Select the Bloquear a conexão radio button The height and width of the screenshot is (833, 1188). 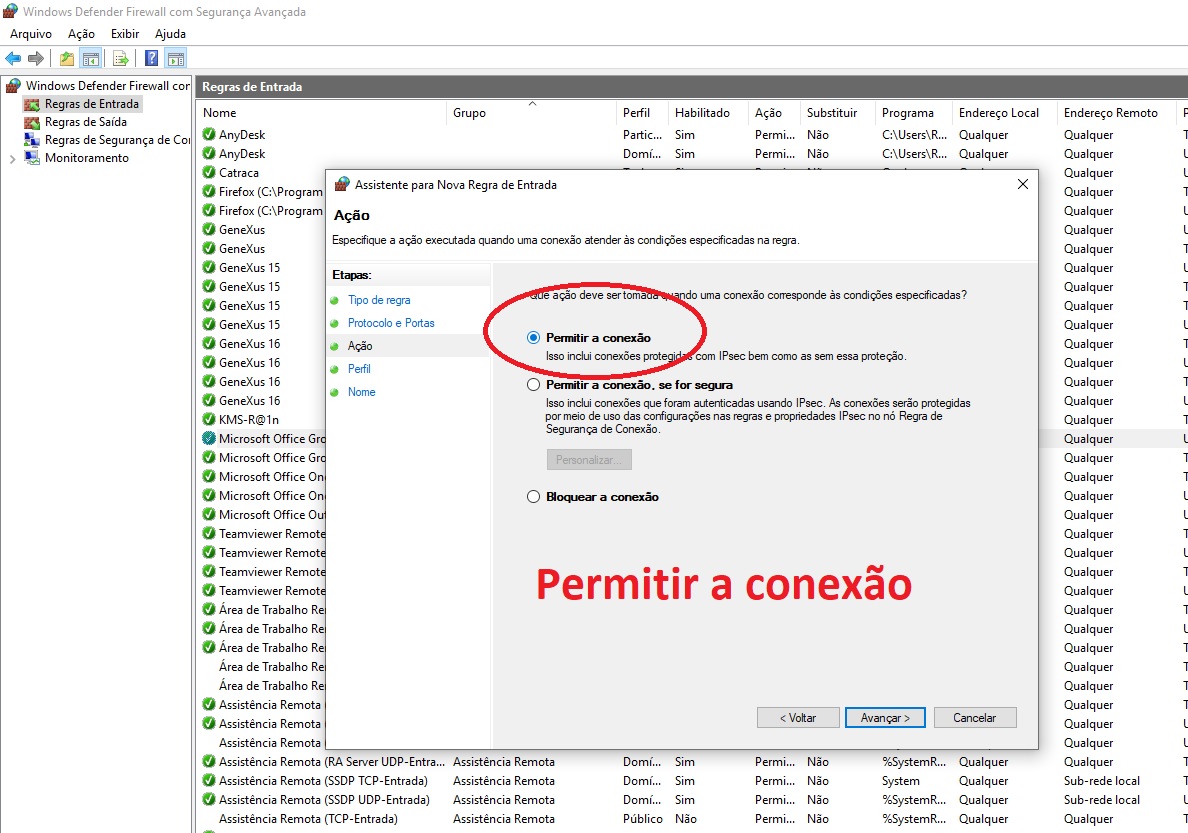533,497
